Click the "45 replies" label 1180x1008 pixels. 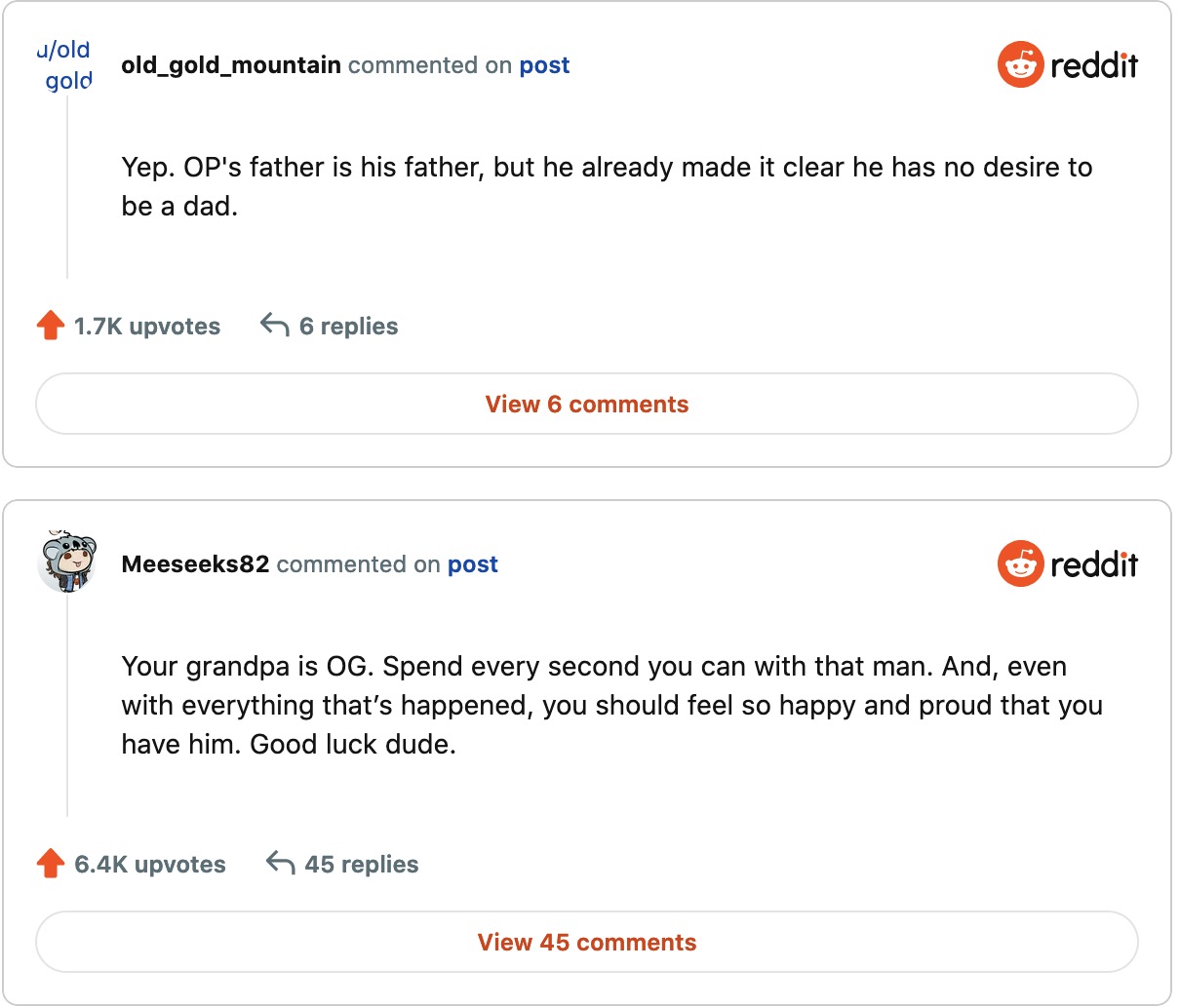[362, 865]
